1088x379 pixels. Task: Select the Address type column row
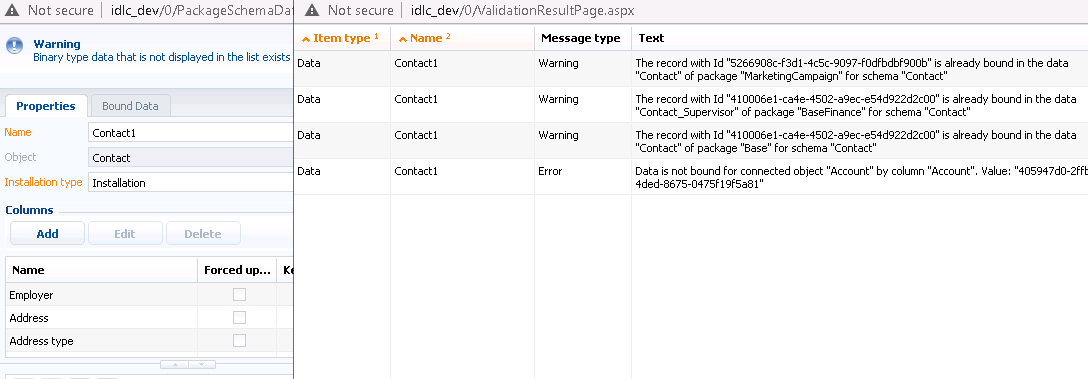(150, 340)
